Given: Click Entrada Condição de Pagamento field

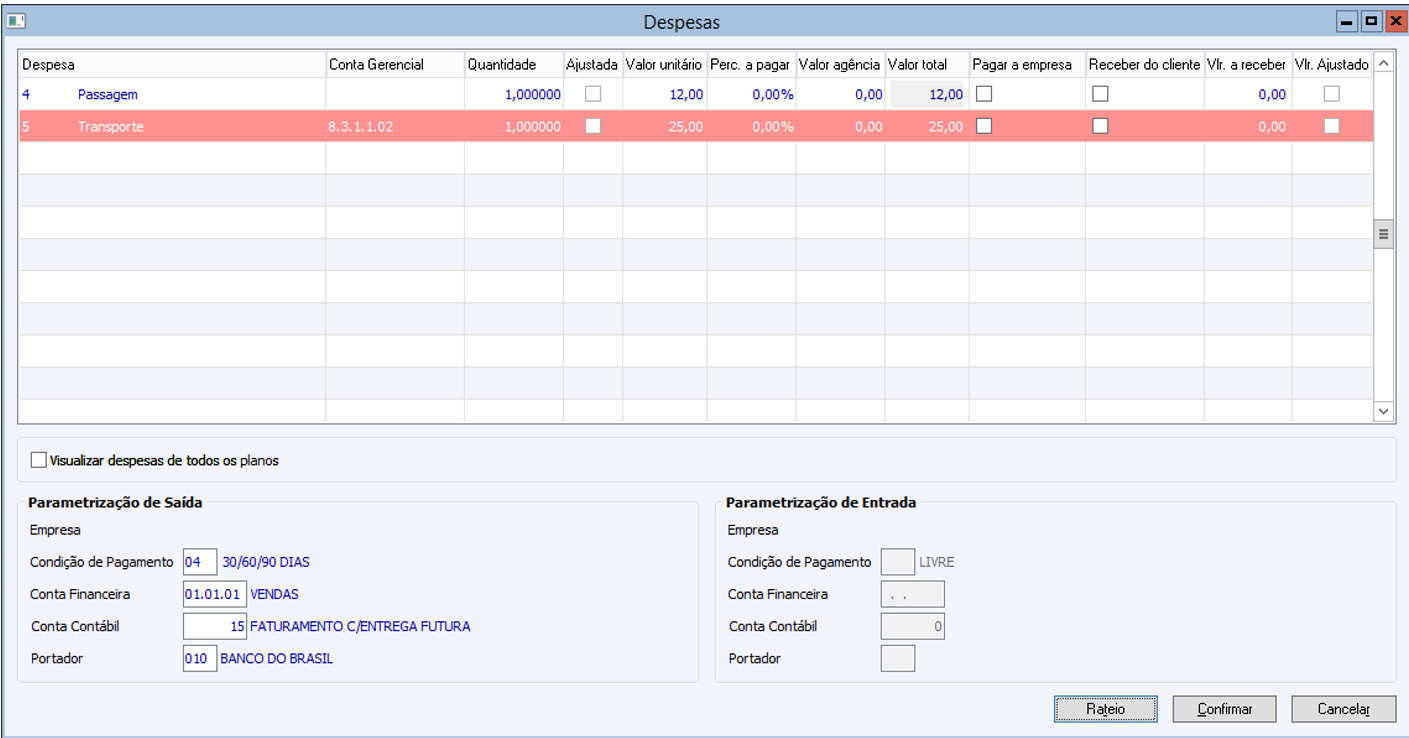Looking at the screenshot, I should coord(897,562).
